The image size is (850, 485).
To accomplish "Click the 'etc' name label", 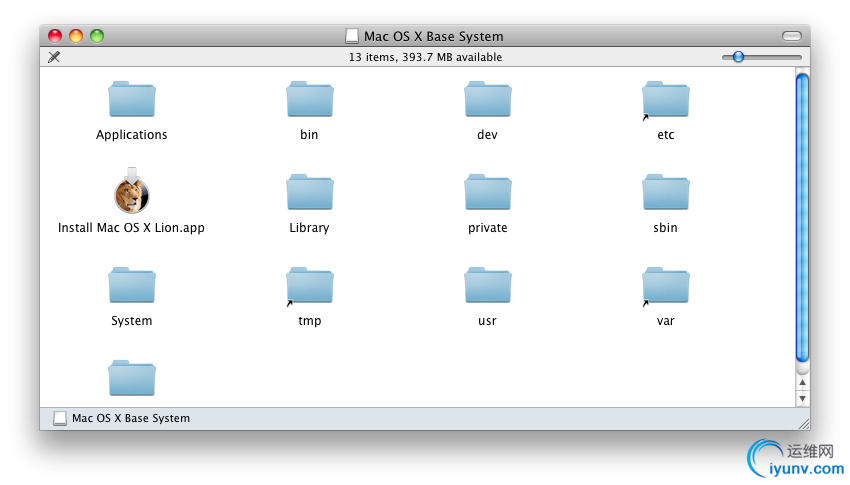I will point(666,135).
